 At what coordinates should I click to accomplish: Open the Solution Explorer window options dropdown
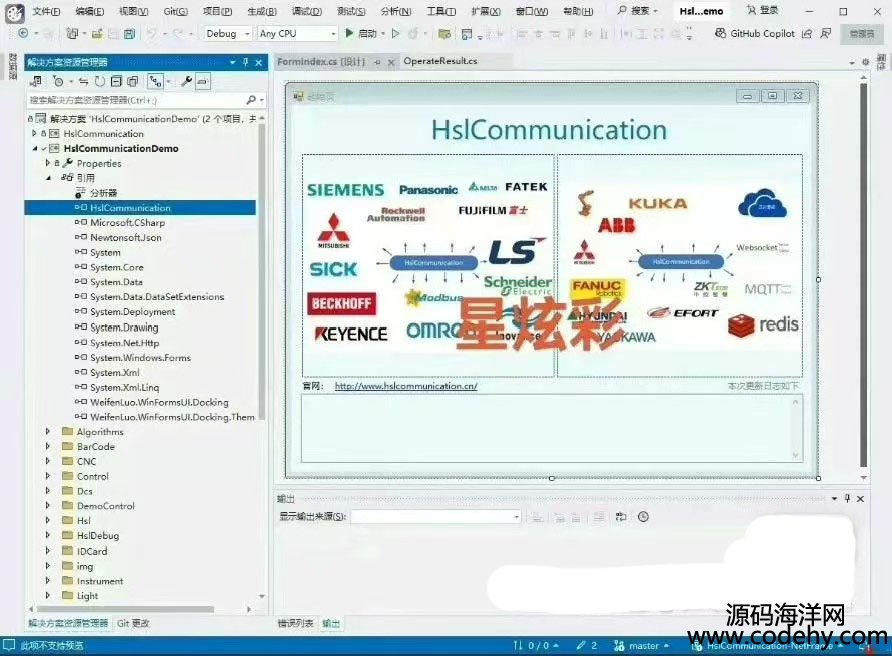click(x=233, y=62)
